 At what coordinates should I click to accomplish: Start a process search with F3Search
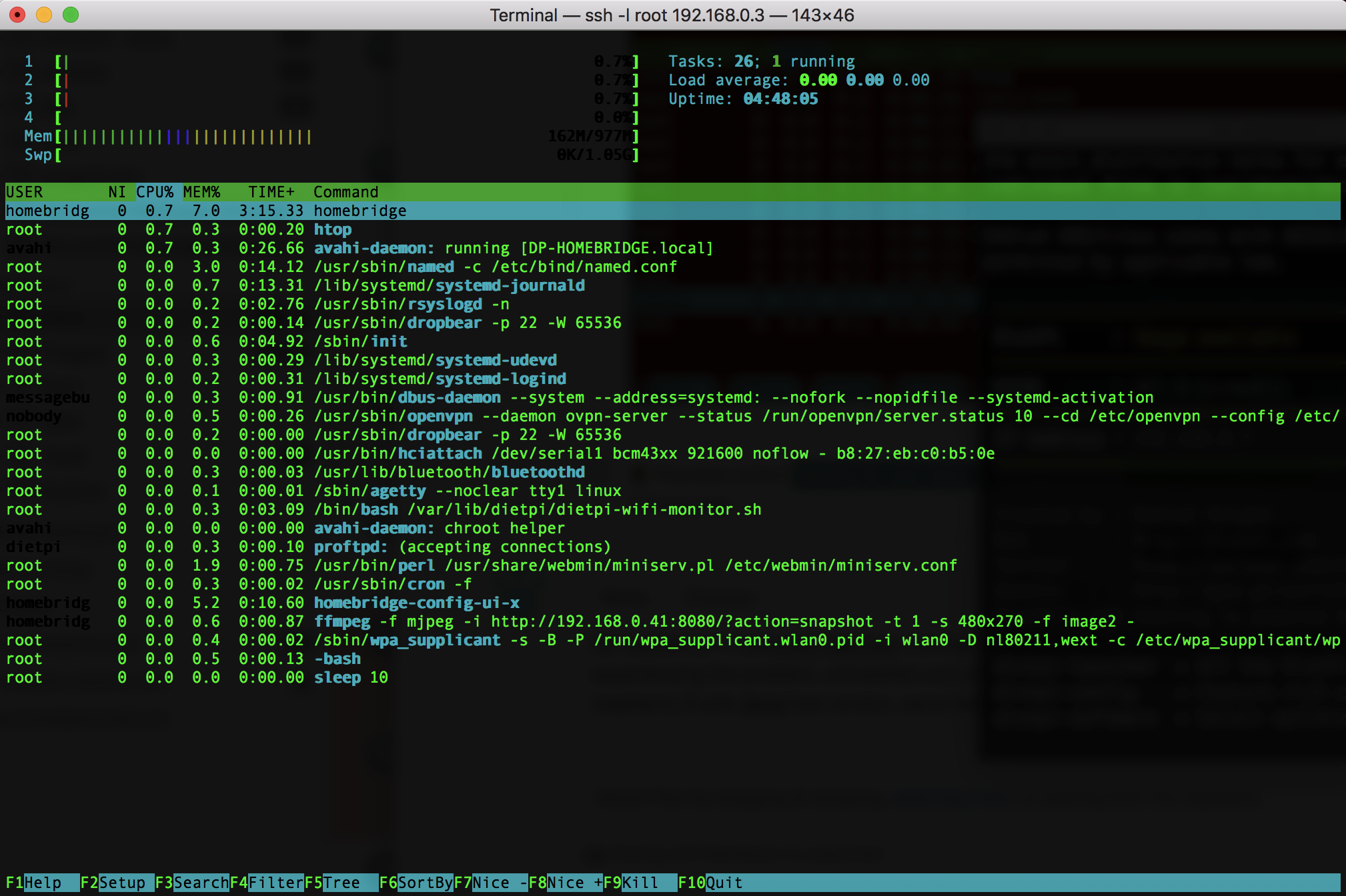[x=193, y=882]
